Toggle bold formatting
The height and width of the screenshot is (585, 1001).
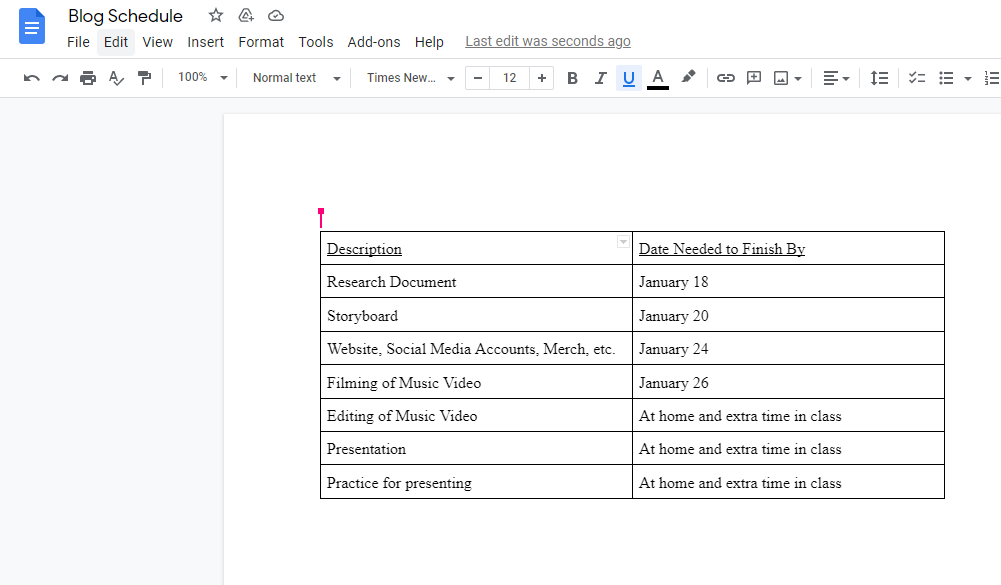pos(573,78)
